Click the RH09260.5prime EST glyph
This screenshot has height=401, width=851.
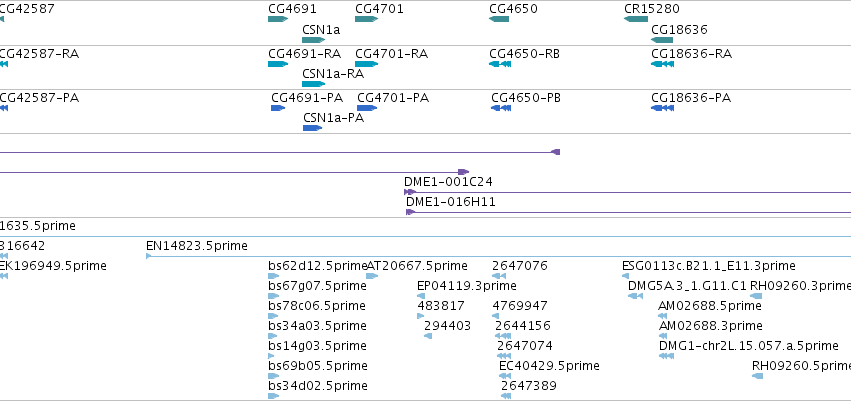pos(757,376)
